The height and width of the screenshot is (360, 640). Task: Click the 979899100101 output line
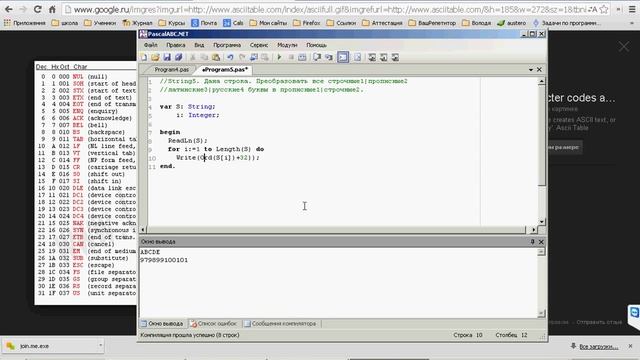pyautogui.click(x=164, y=260)
